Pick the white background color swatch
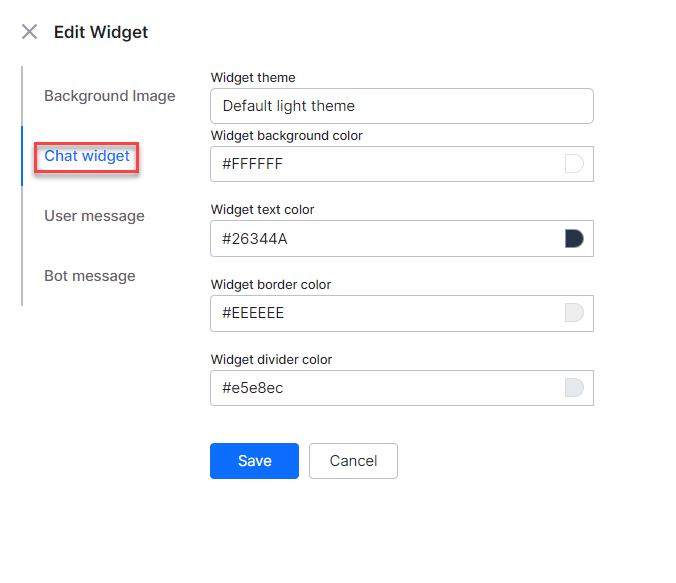This screenshot has width=676, height=583. coord(574,164)
